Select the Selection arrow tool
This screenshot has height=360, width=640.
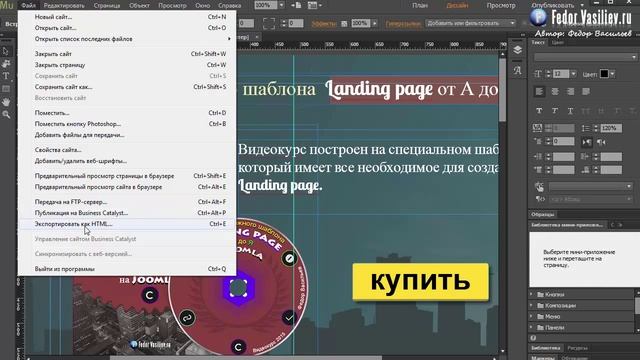pos(6,51)
